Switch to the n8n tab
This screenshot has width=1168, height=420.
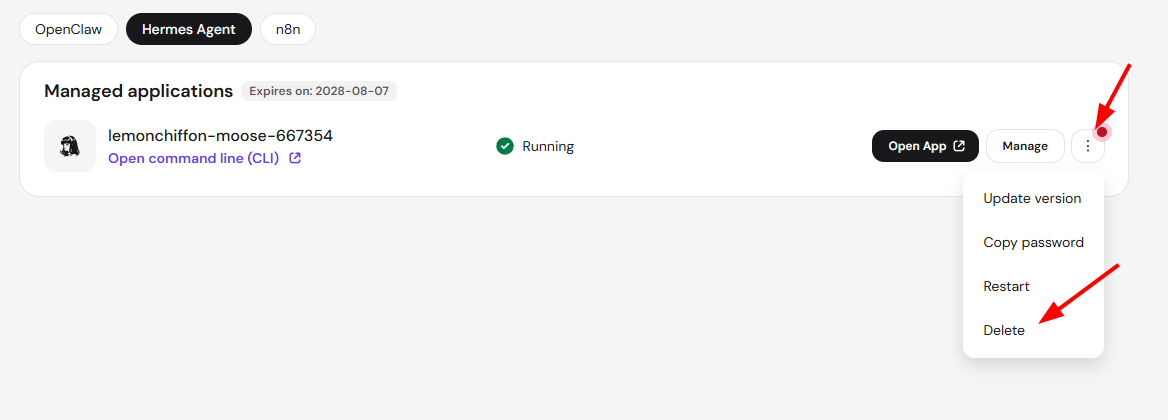coord(288,30)
